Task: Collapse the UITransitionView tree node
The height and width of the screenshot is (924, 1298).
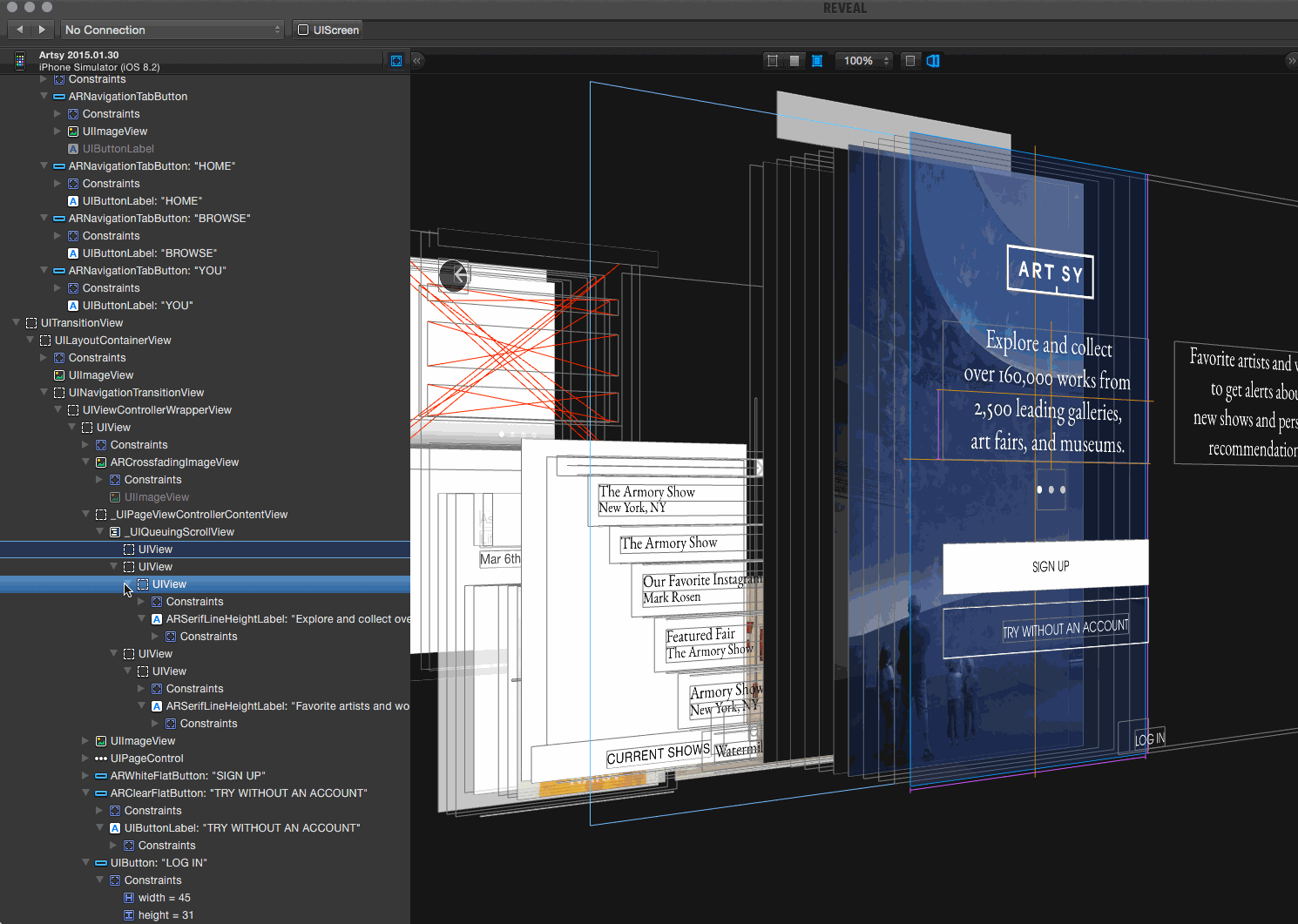Action: click(17, 323)
